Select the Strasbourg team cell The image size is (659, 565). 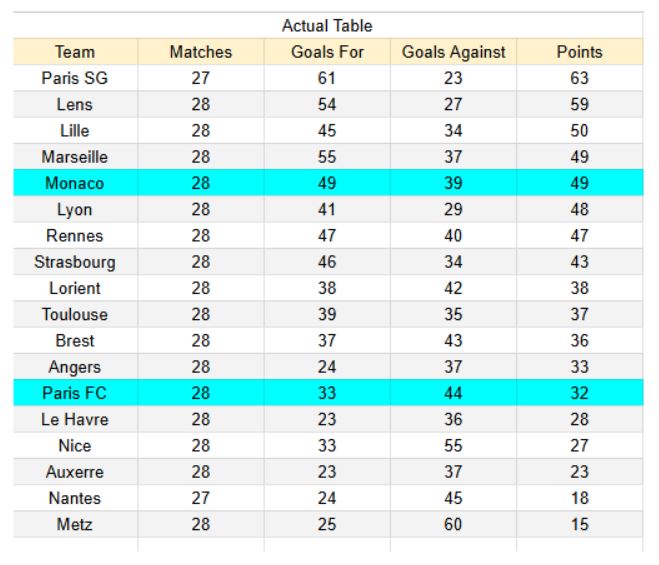tap(75, 262)
